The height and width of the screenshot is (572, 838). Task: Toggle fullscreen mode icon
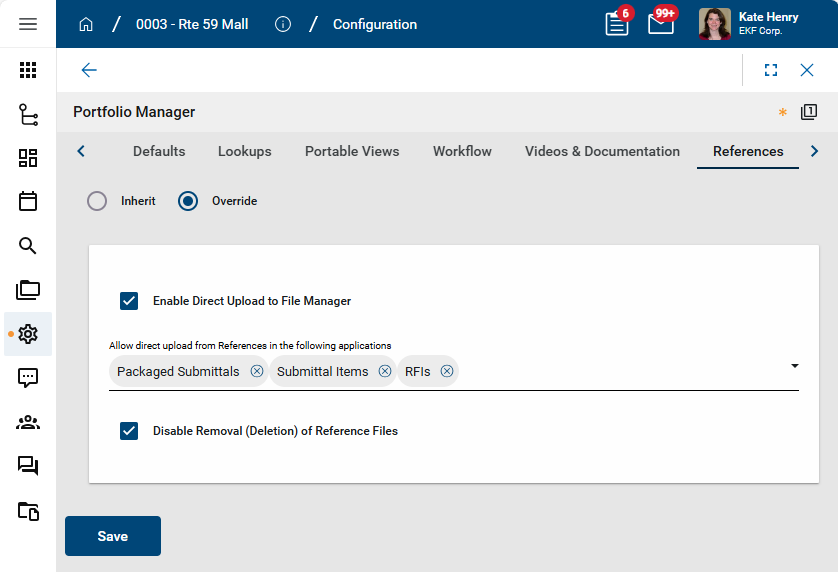point(771,70)
